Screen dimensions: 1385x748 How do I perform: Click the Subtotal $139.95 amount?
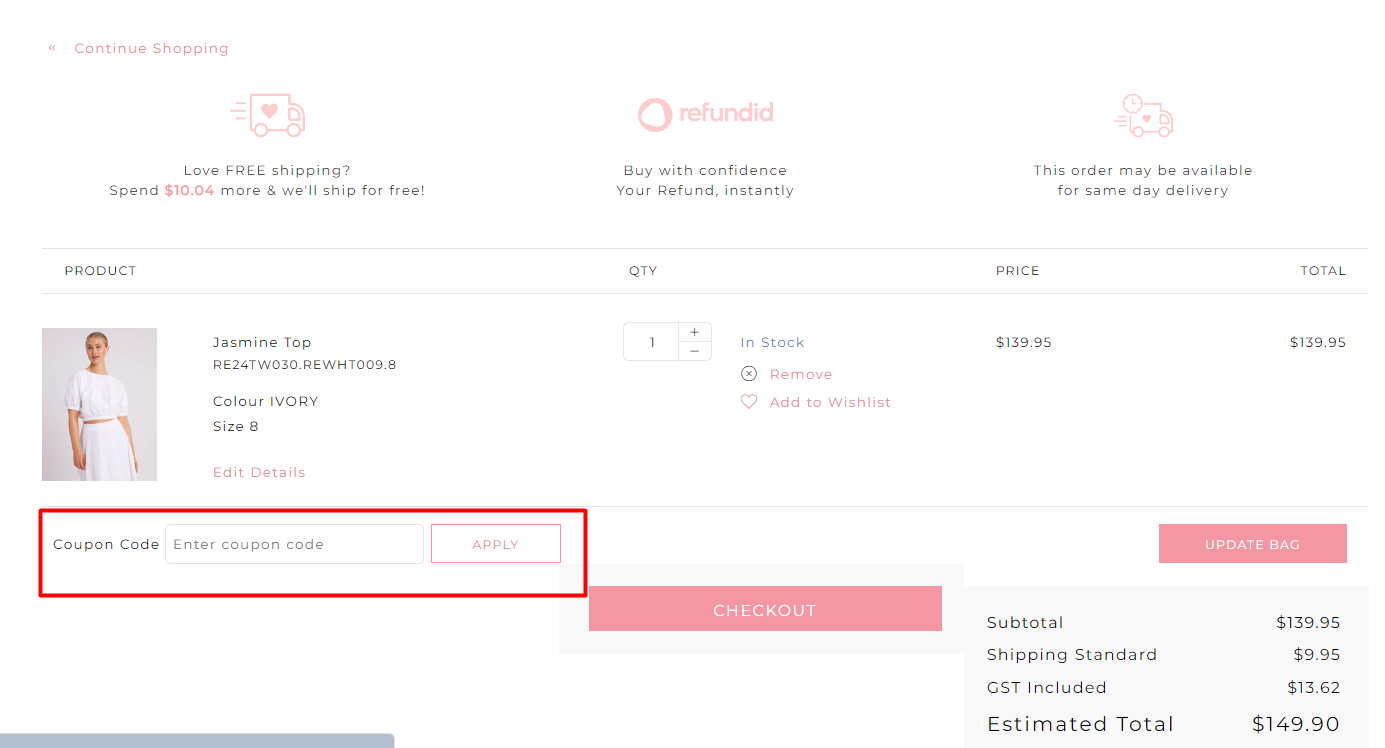[x=1308, y=622]
